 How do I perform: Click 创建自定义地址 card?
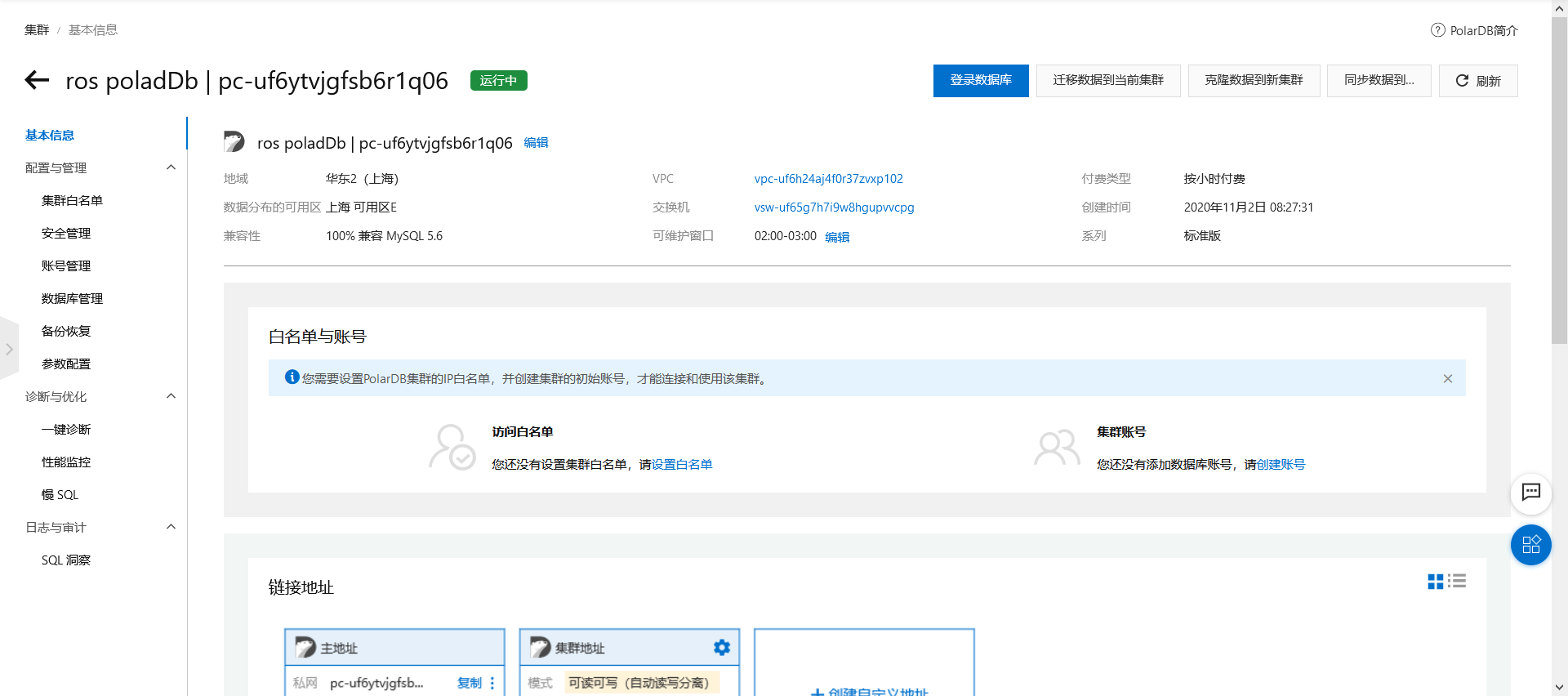click(x=864, y=663)
